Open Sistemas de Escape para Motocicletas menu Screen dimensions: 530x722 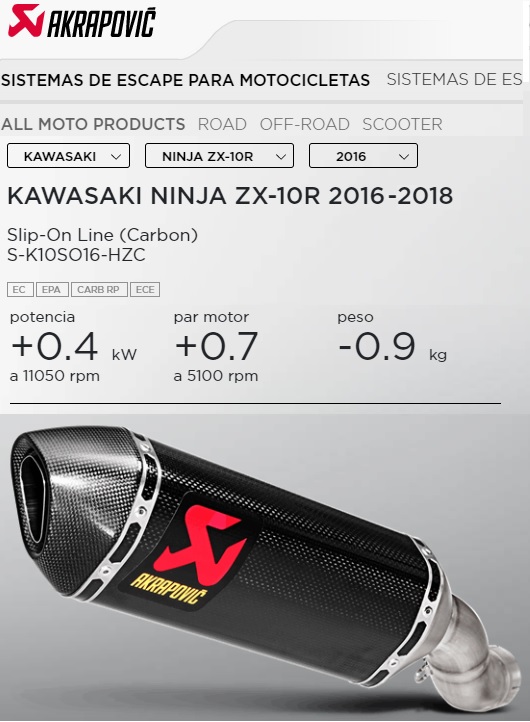coord(186,80)
